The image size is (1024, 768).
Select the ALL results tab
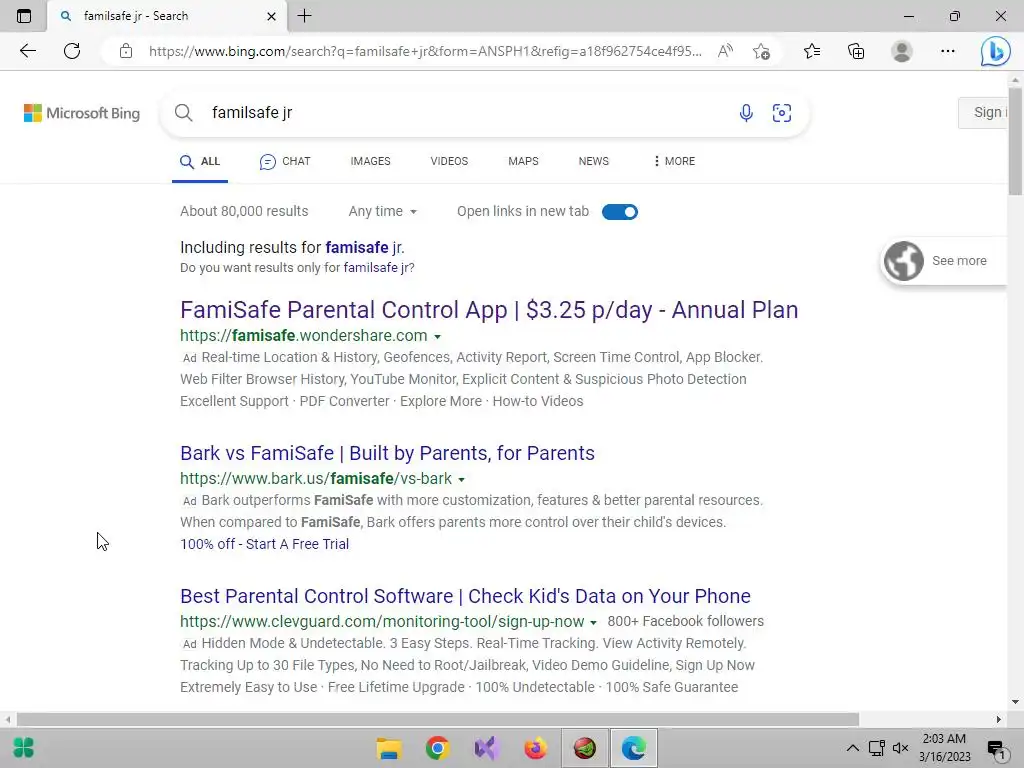200,161
